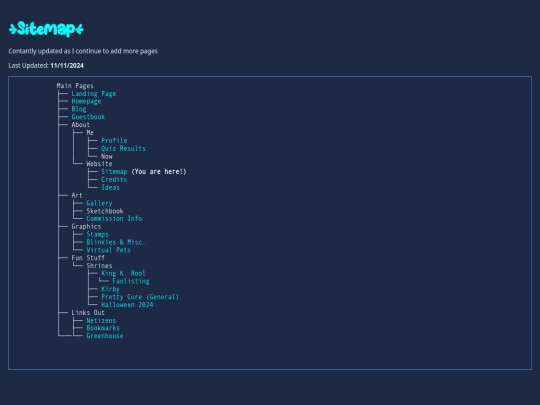The width and height of the screenshot is (540, 405).
Task: Select the Me tree label
Action: point(90,133)
